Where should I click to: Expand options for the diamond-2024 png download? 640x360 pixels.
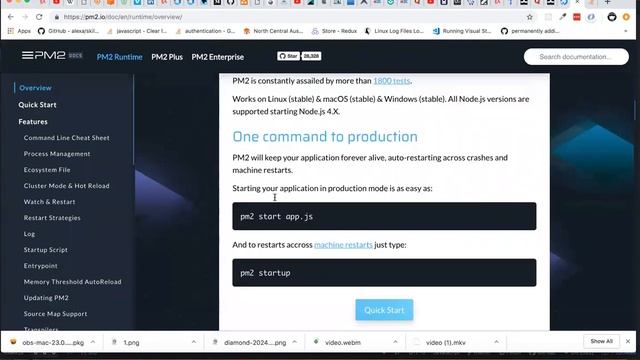[294, 342]
